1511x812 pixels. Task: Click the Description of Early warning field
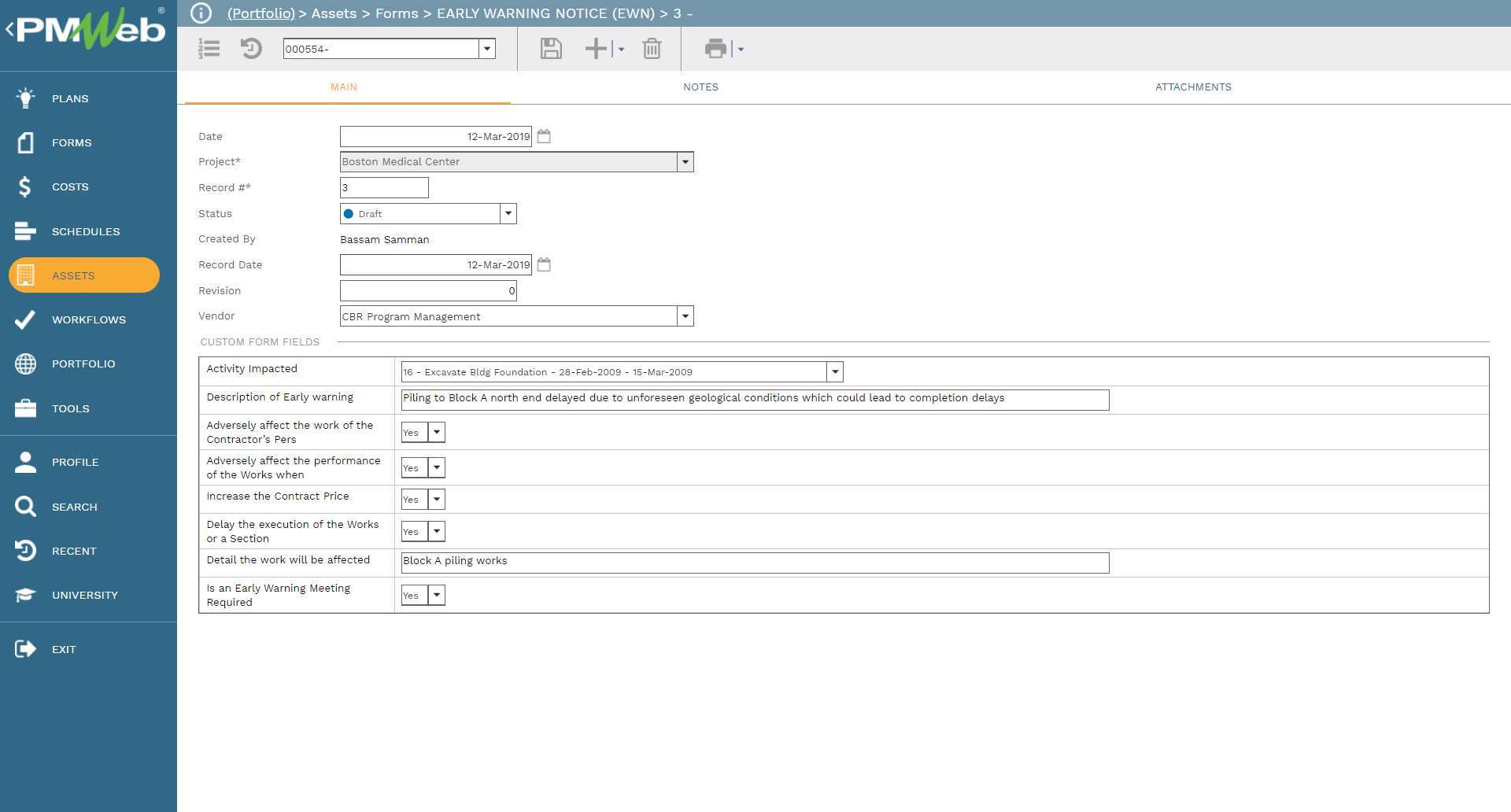point(754,399)
